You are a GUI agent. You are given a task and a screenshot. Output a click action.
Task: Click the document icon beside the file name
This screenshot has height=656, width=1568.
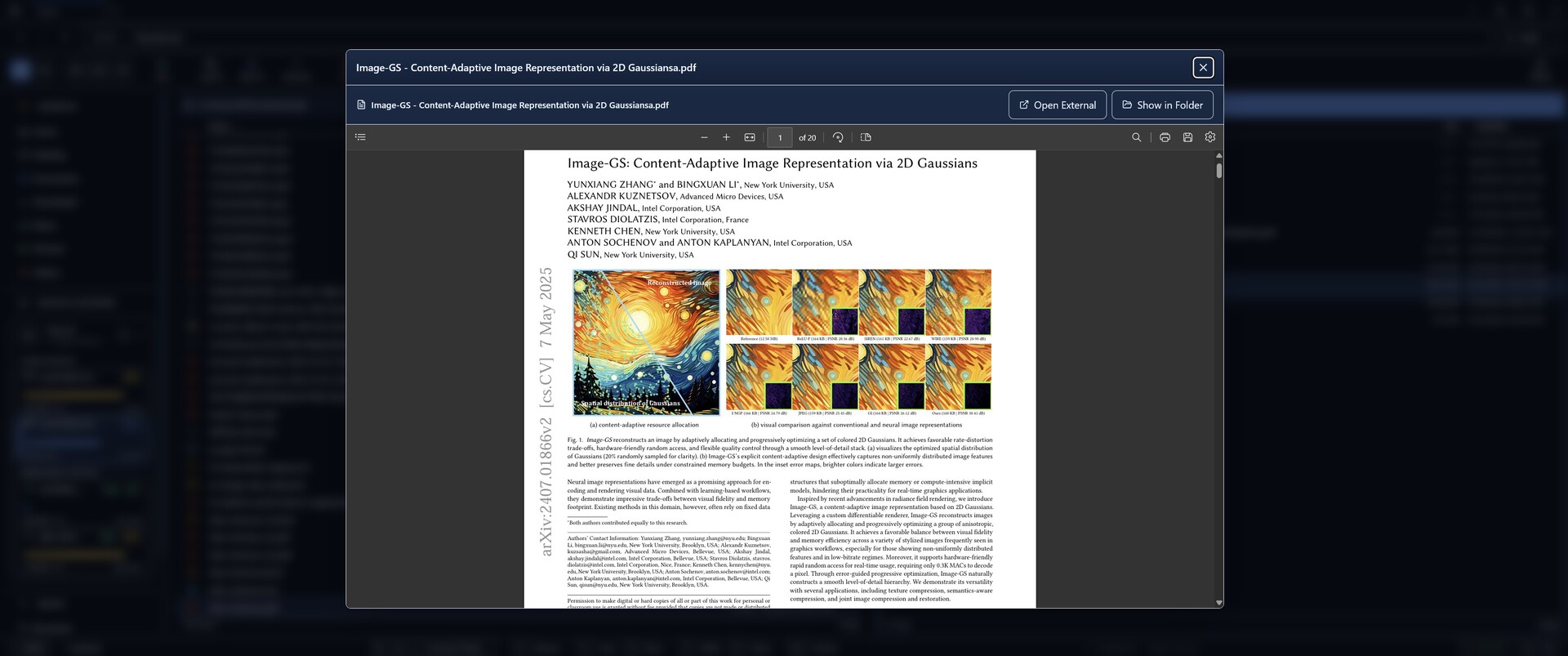pos(361,105)
